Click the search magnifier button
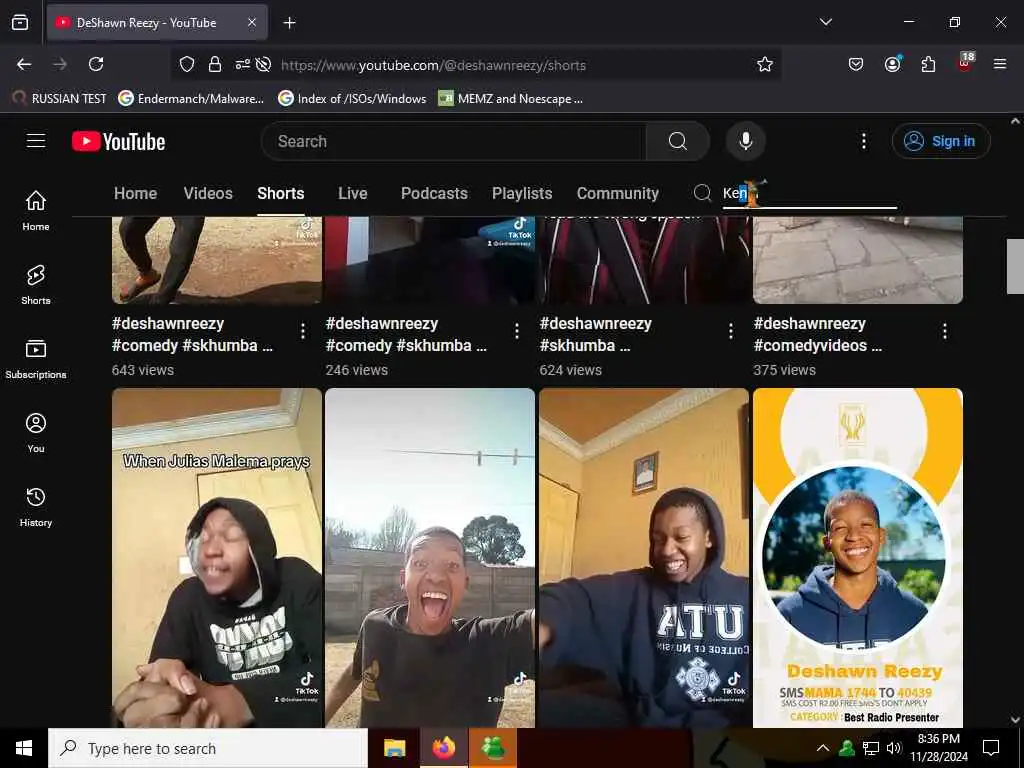Image resolution: width=1024 pixels, height=768 pixels. (677, 141)
